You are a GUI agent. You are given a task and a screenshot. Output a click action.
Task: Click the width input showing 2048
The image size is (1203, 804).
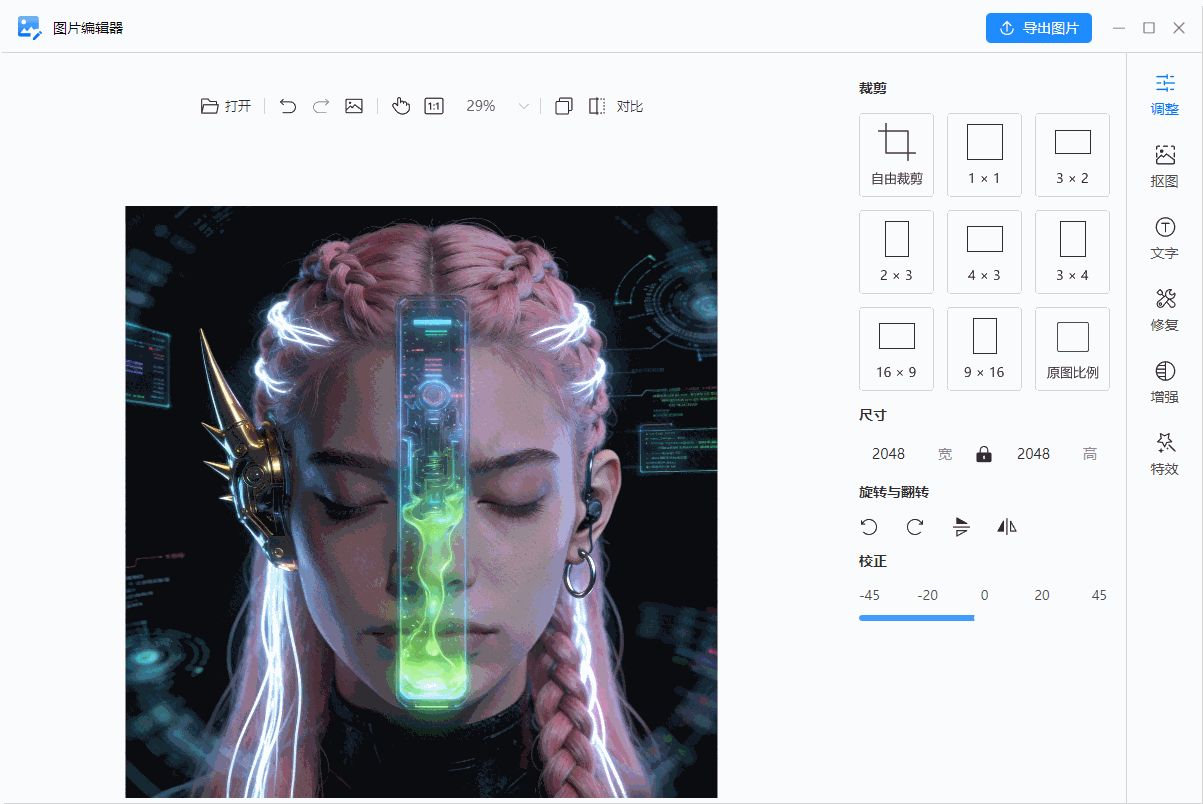coord(888,453)
